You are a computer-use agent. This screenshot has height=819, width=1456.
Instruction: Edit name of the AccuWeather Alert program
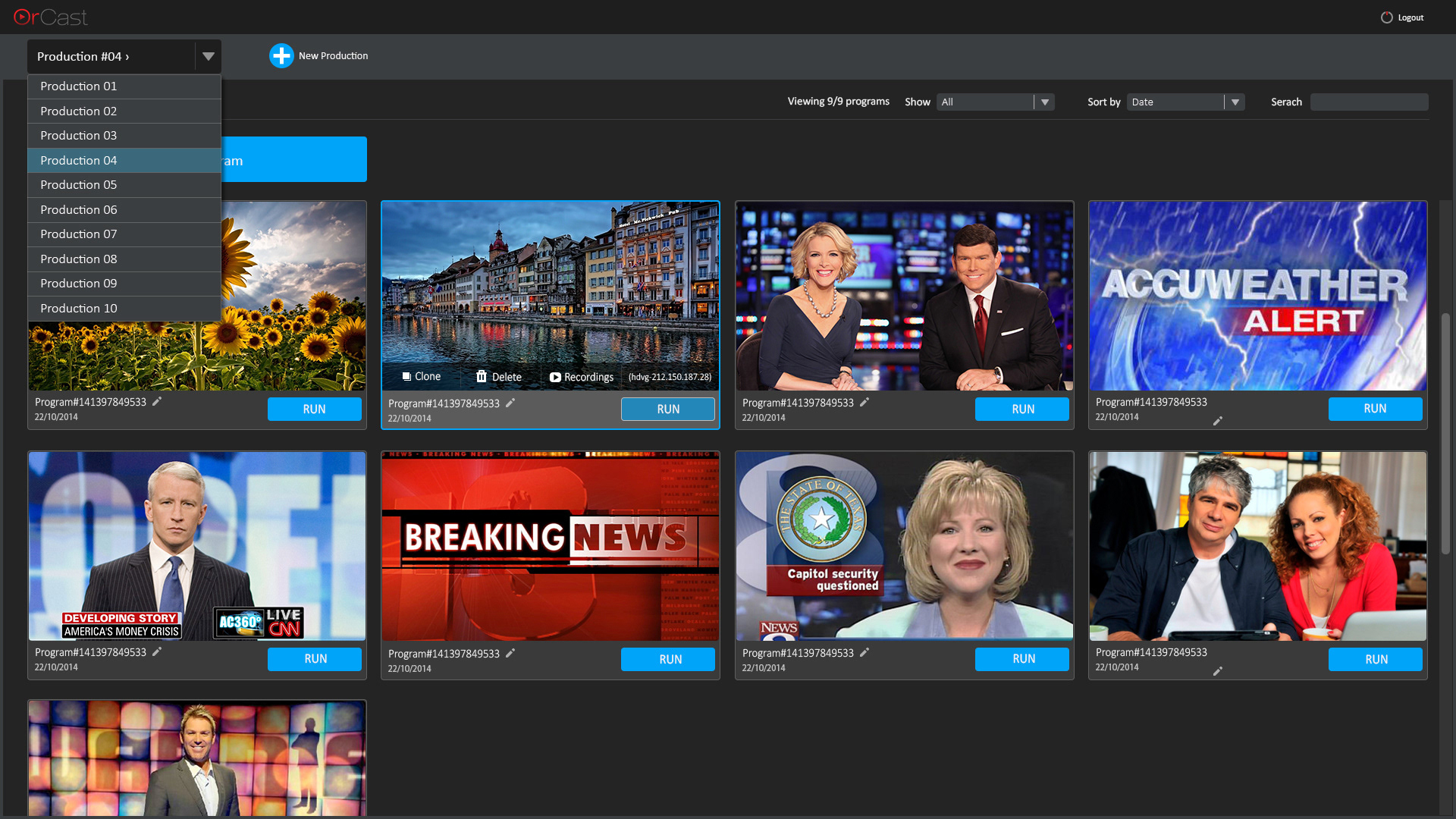1217,421
